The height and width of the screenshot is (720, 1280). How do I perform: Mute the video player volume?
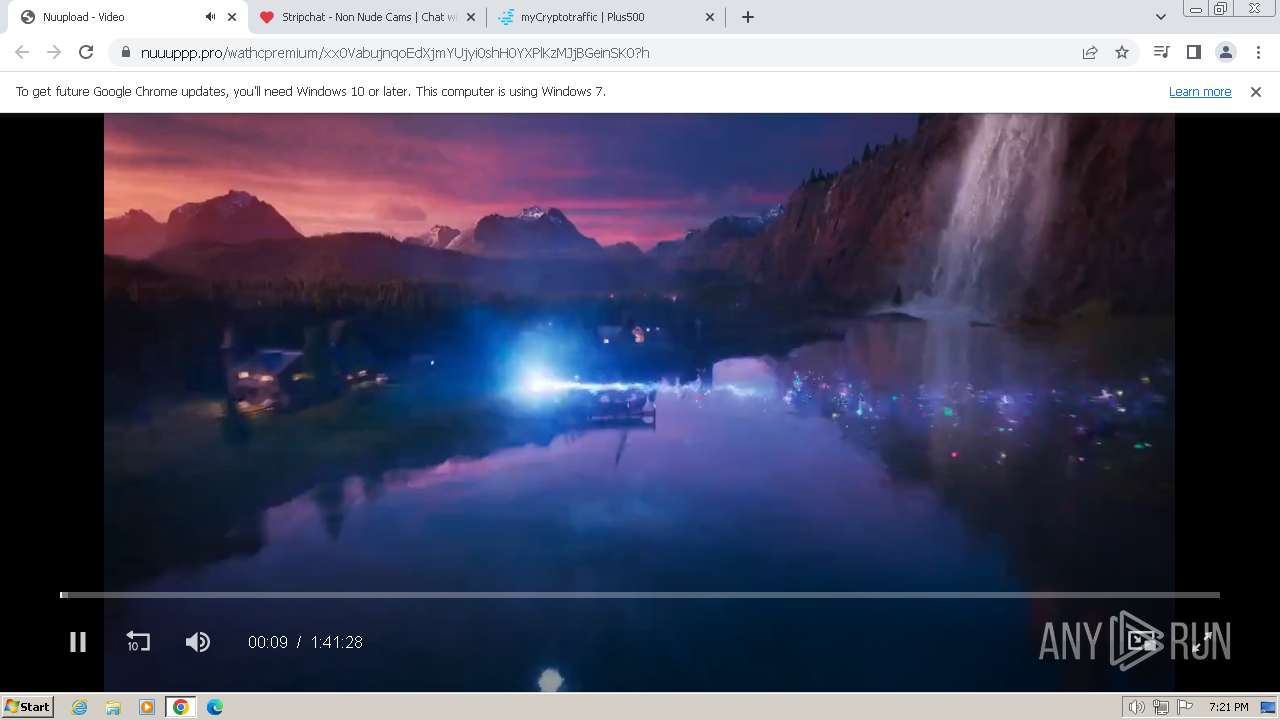click(x=198, y=642)
